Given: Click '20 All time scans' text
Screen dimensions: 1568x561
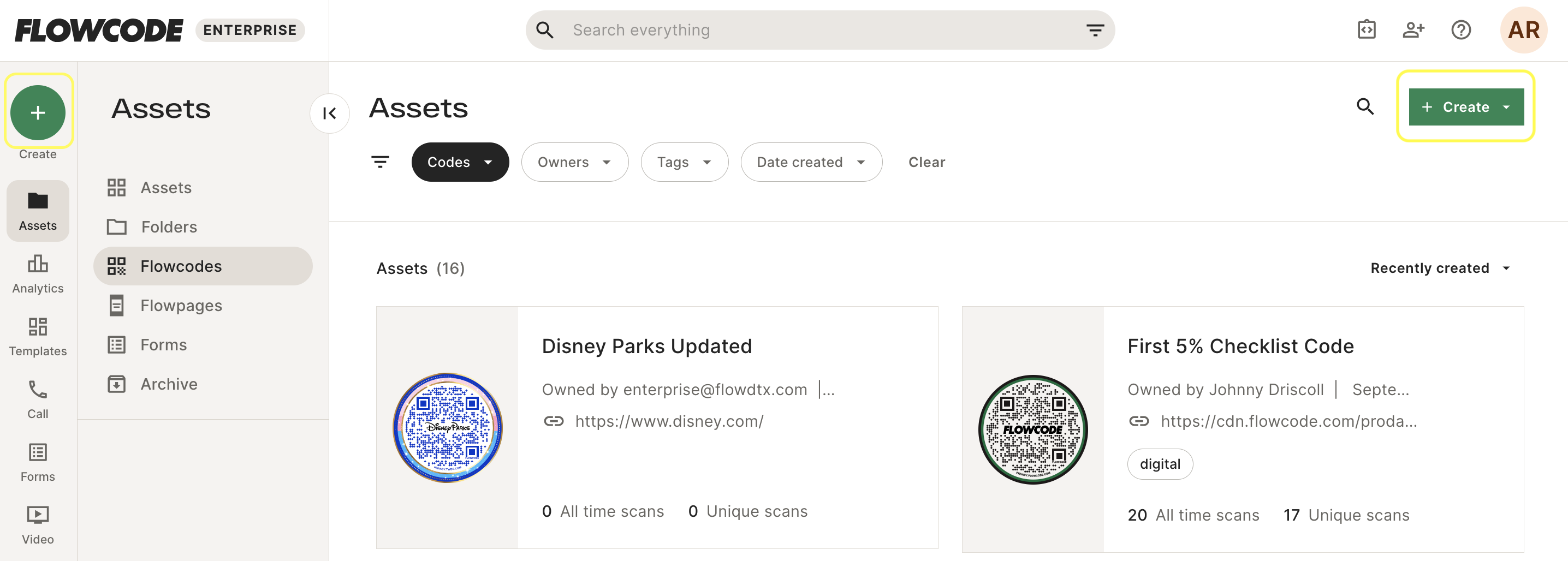Looking at the screenshot, I should pyautogui.click(x=1192, y=515).
